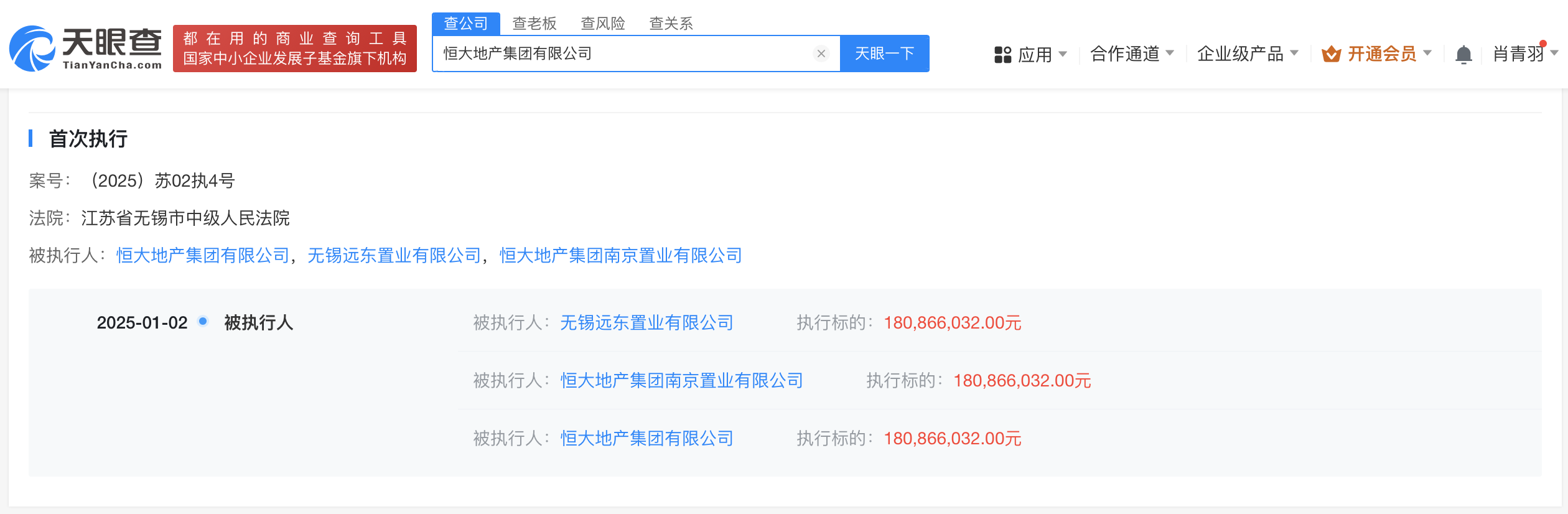The image size is (1568, 514).
Task: Open 恒大地产集团有限公司 in the last table row
Action: coord(646,438)
